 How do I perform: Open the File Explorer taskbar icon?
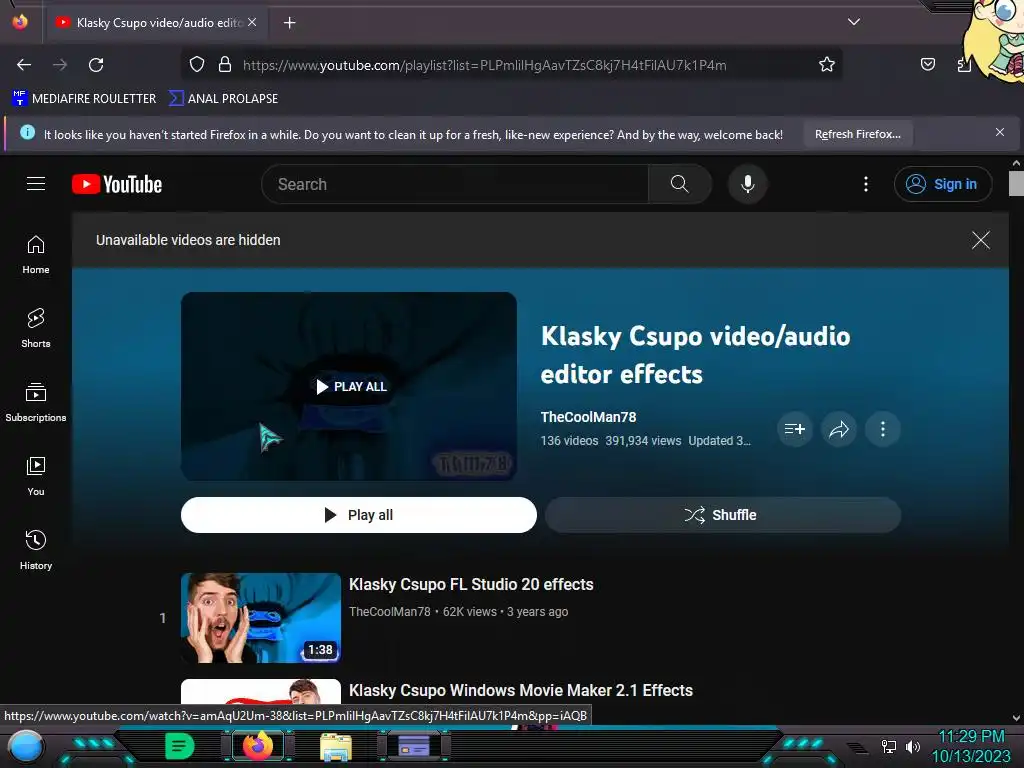click(336, 747)
